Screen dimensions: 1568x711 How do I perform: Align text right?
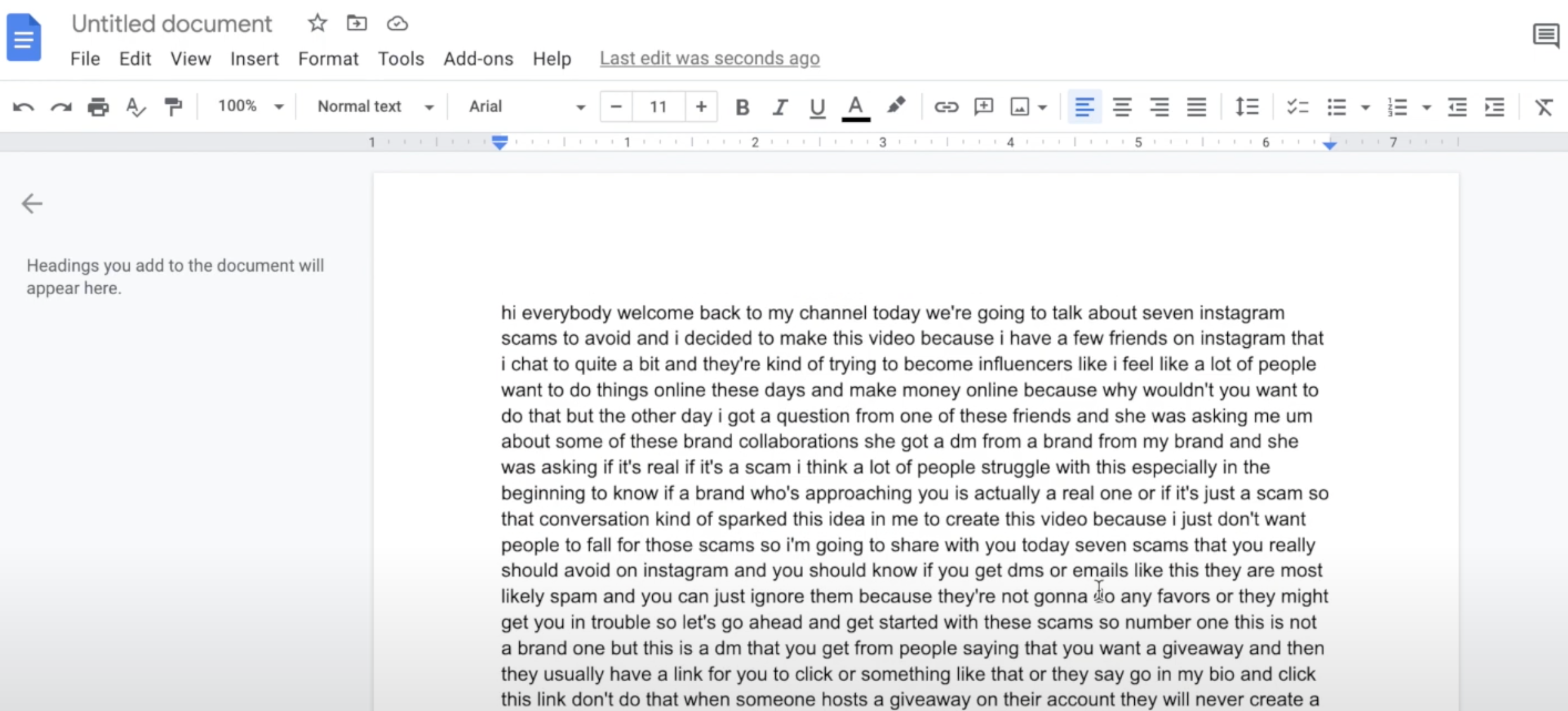1160,106
